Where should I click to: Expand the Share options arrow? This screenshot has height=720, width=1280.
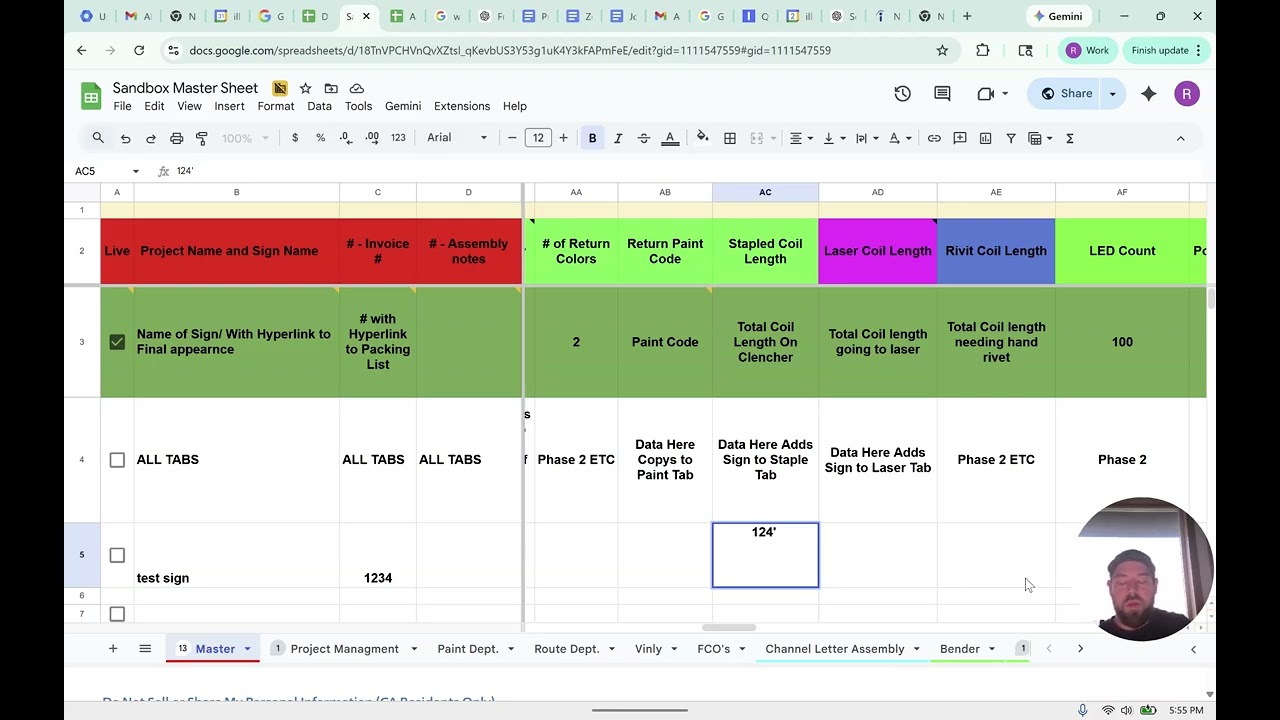click(1112, 94)
